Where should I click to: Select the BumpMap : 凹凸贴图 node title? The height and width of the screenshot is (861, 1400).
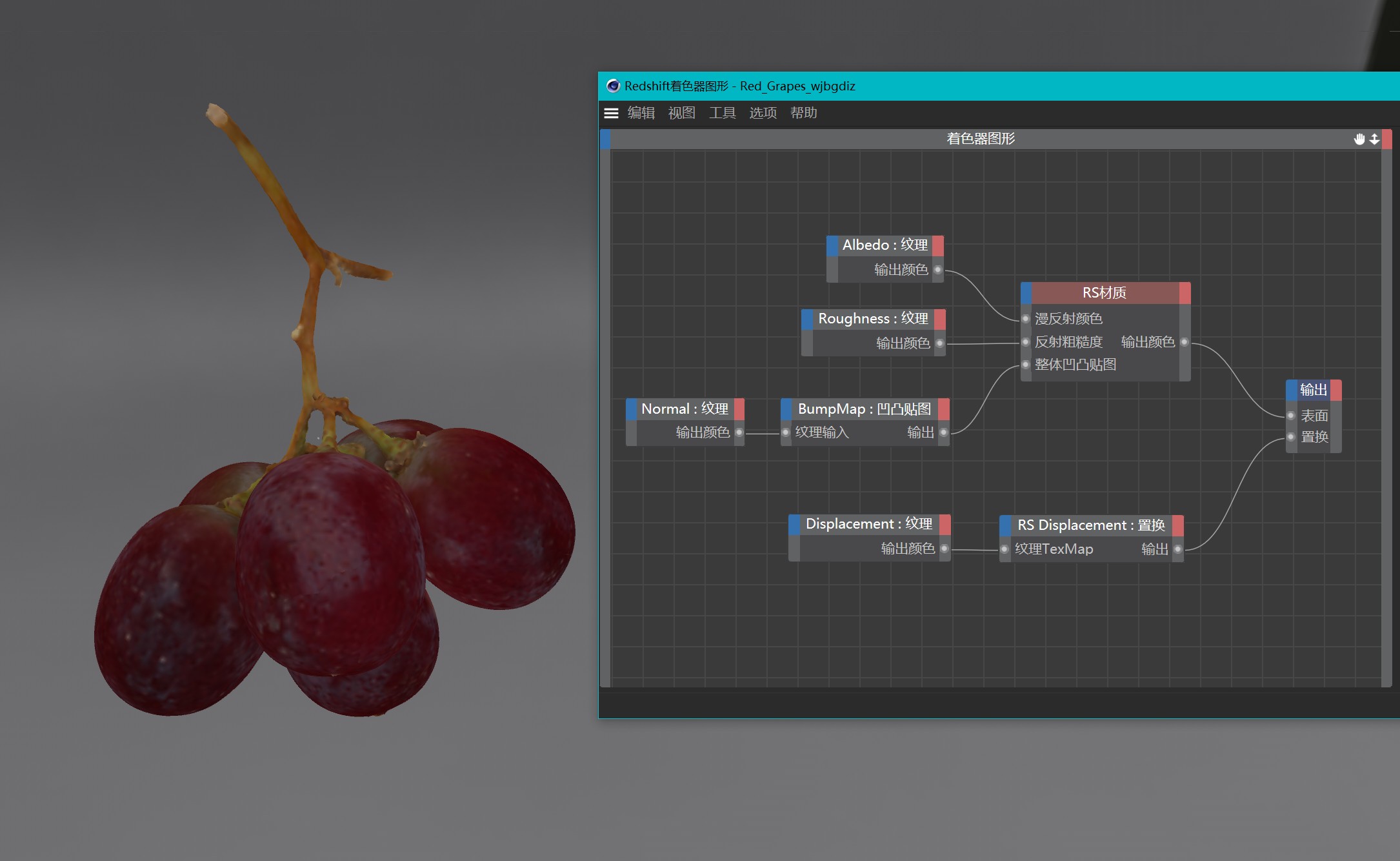click(x=865, y=409)
